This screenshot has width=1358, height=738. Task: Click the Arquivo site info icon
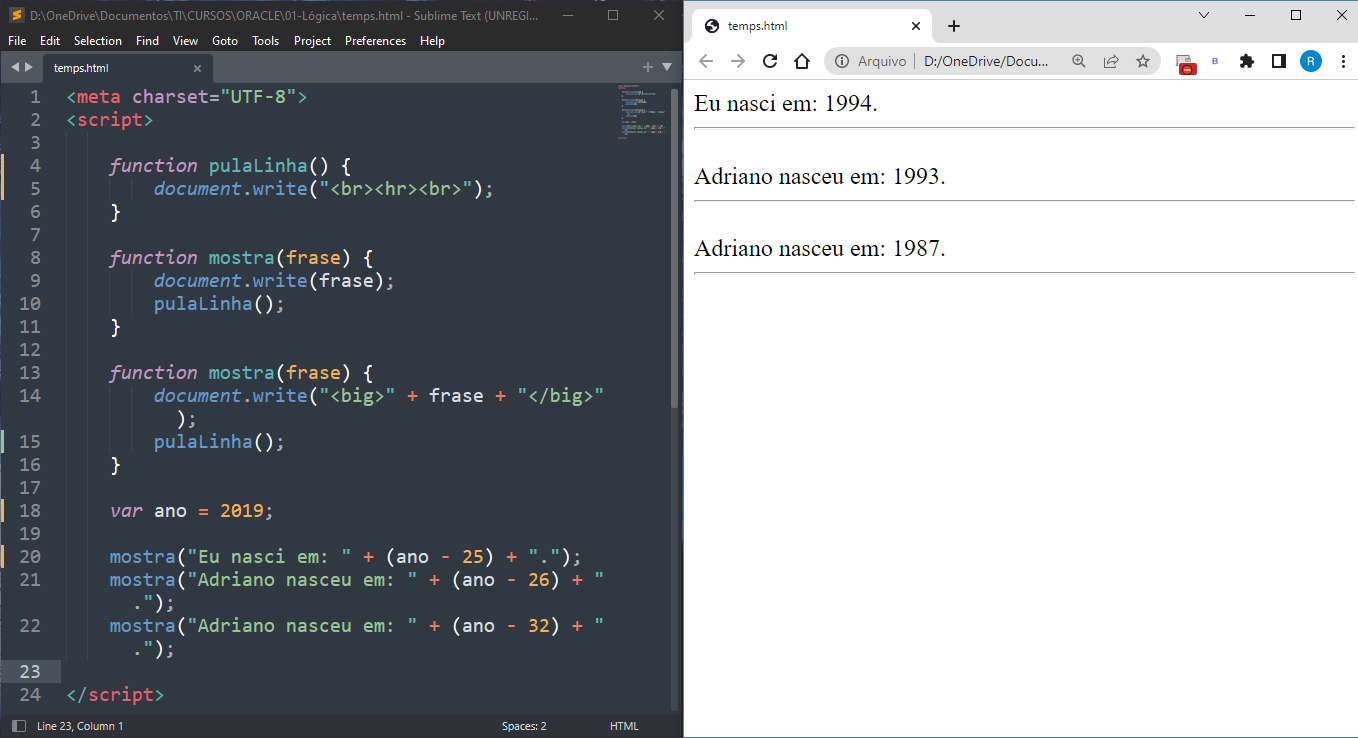(842, 61)
